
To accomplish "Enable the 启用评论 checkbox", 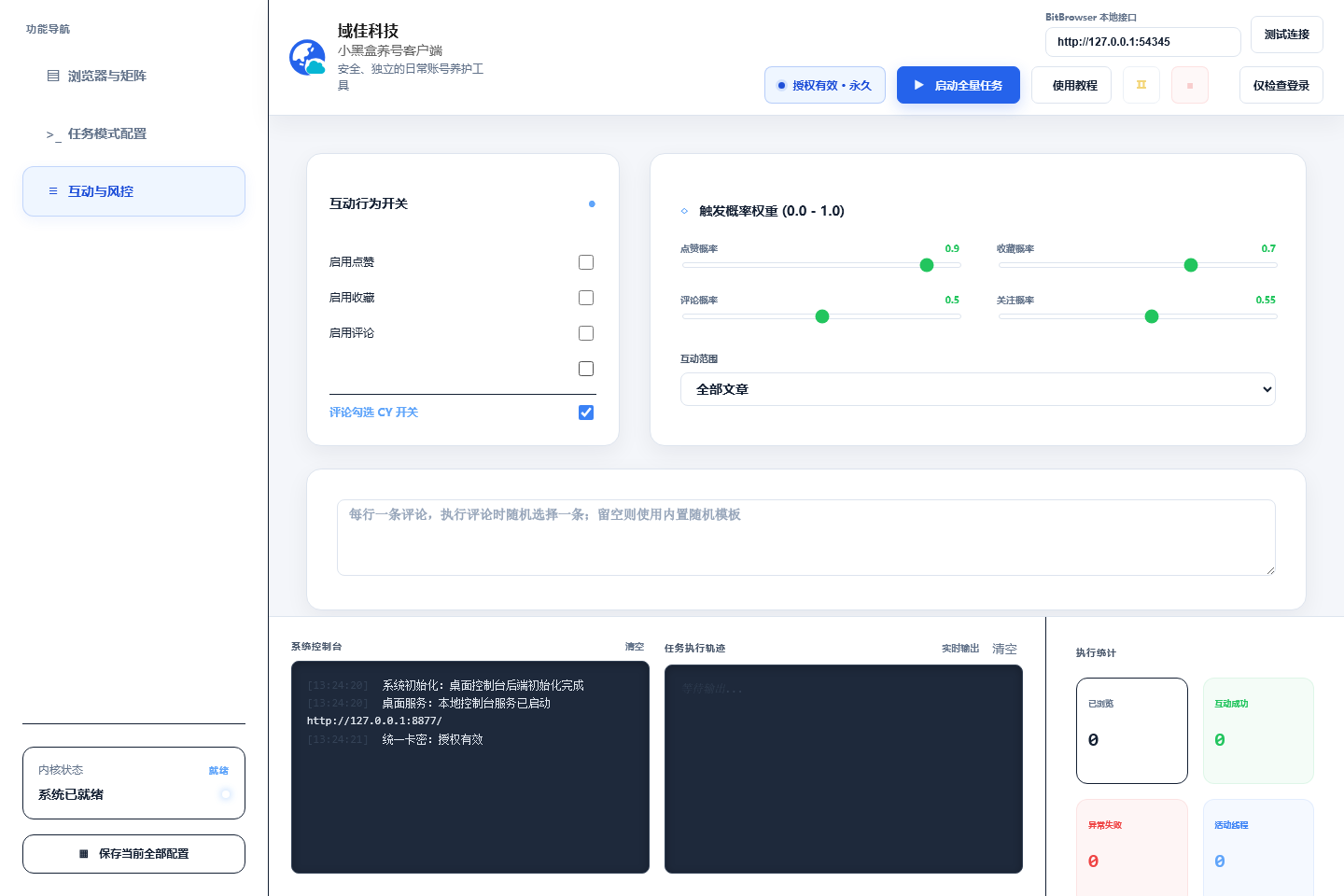I will coord(586,333).
